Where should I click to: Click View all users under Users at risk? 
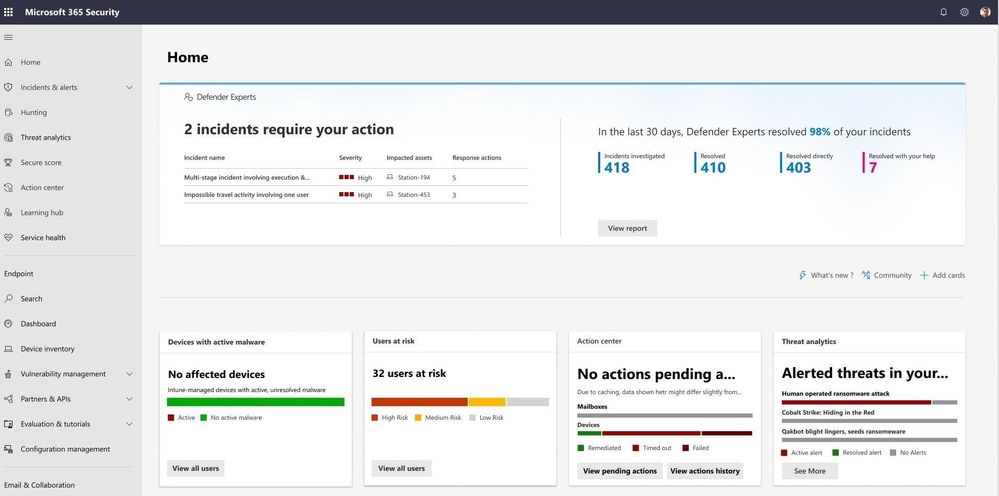tap(401, 468)
